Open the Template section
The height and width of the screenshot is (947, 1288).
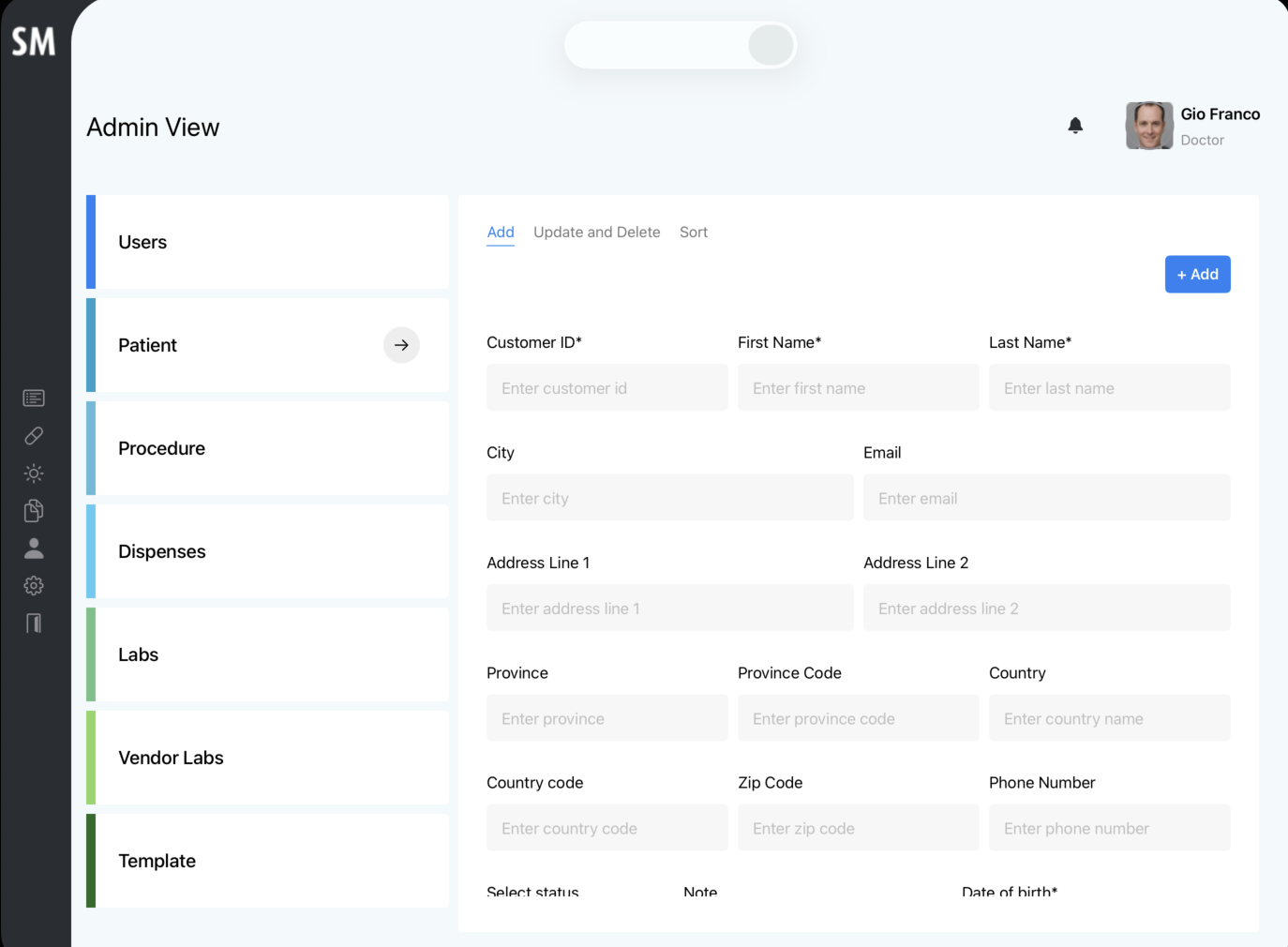[x=267, y=861]
